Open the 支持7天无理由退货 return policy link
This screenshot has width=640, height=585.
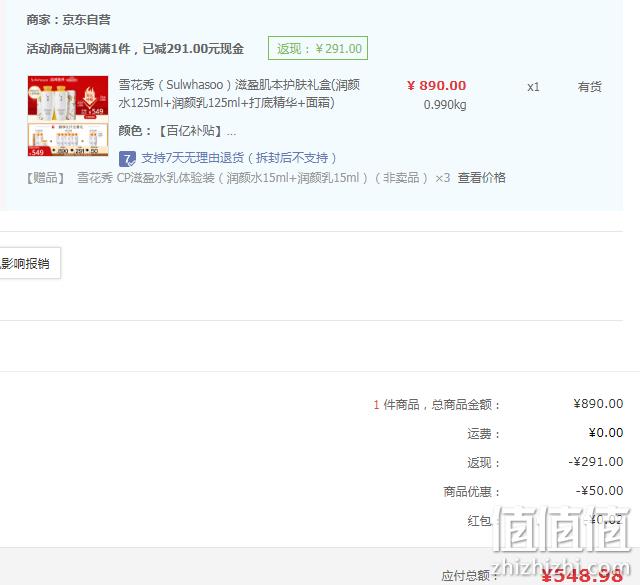(239, 158)
